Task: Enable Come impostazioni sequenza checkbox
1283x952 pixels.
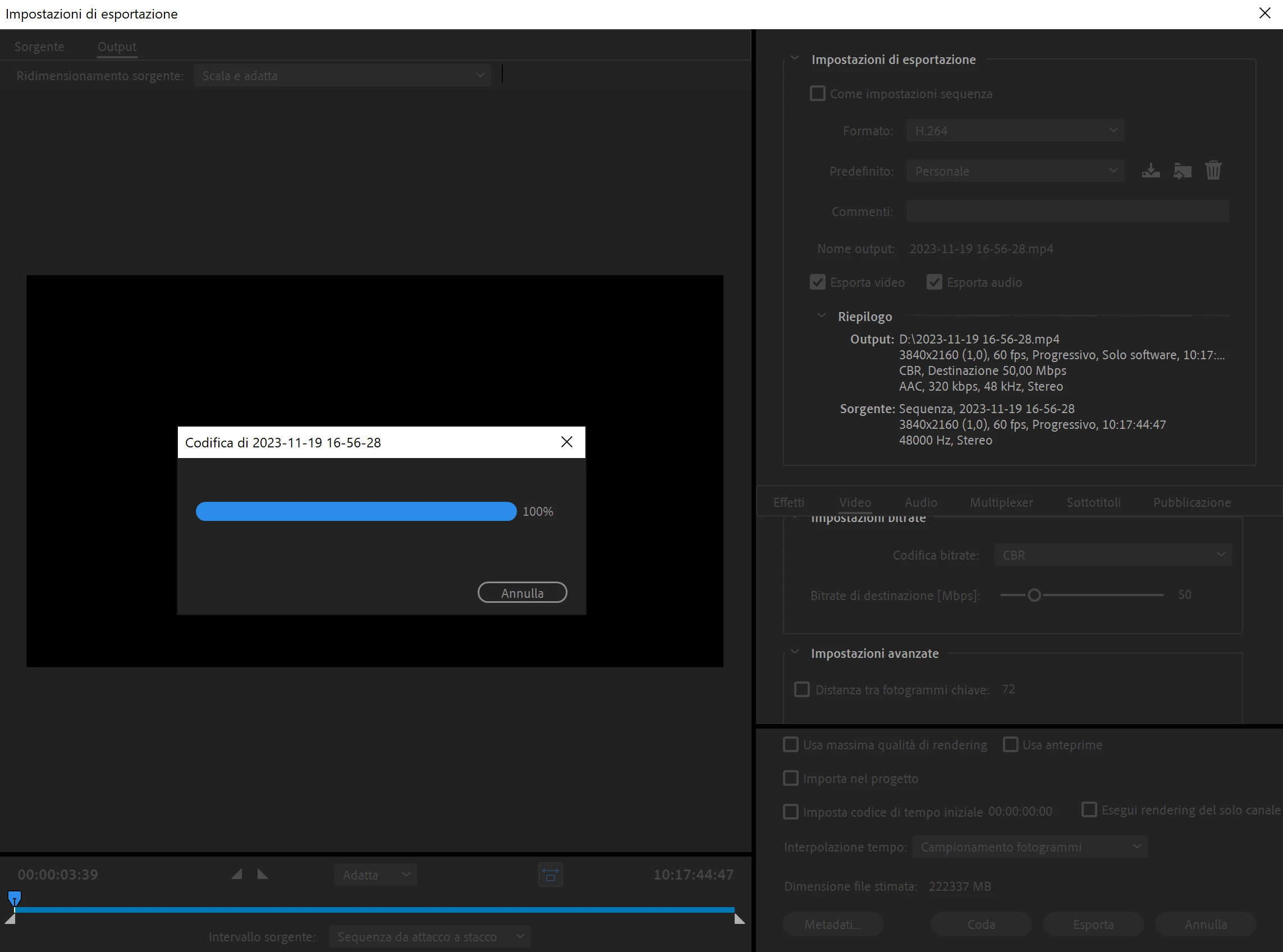Action: 817,93
